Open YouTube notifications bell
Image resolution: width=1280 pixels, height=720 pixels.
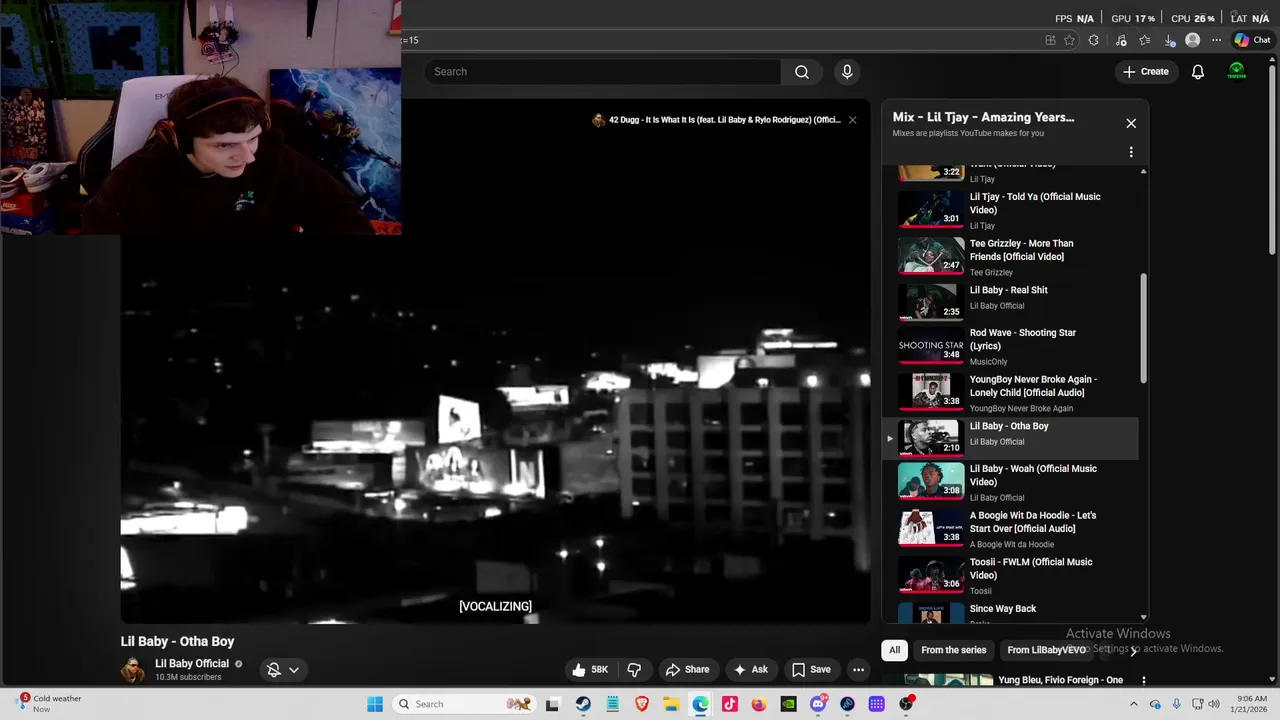1197,72
